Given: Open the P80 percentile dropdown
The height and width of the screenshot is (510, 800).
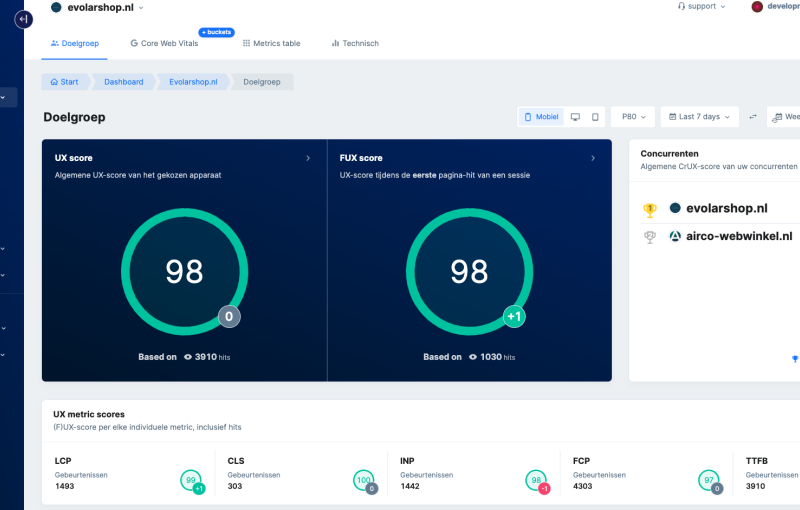Looking at the screenshot, I should point(633,117).
